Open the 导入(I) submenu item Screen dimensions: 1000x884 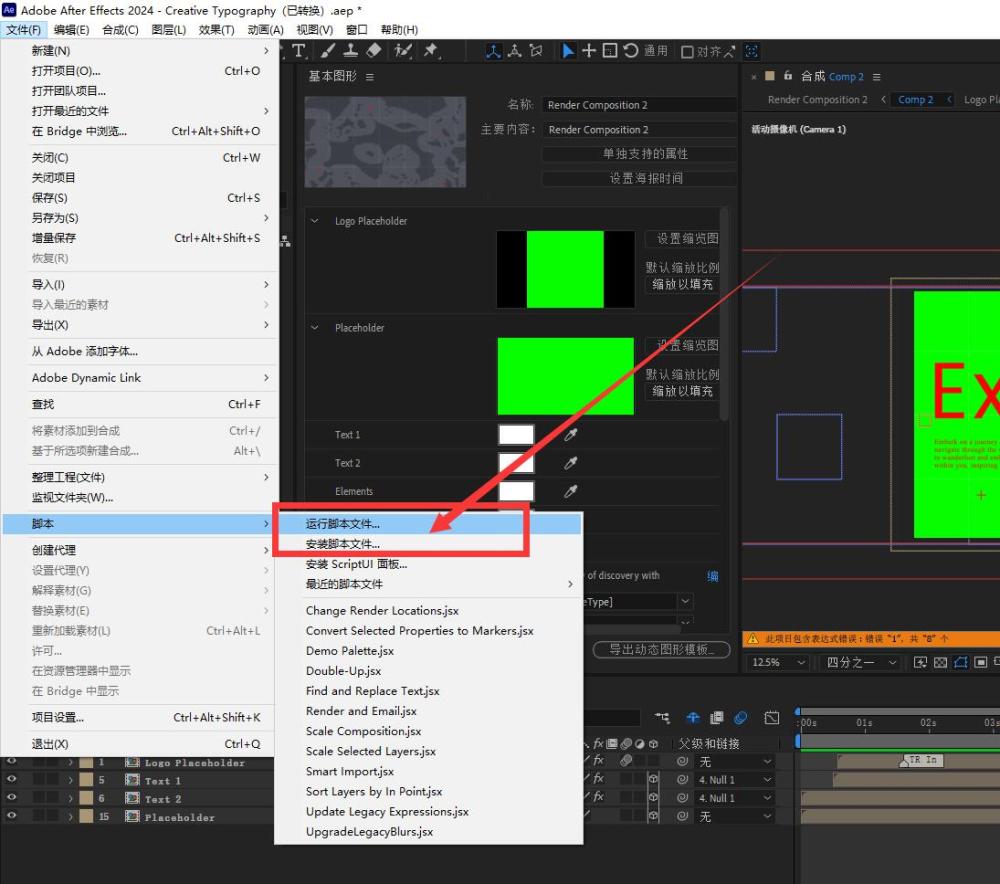tap(140, 284)
